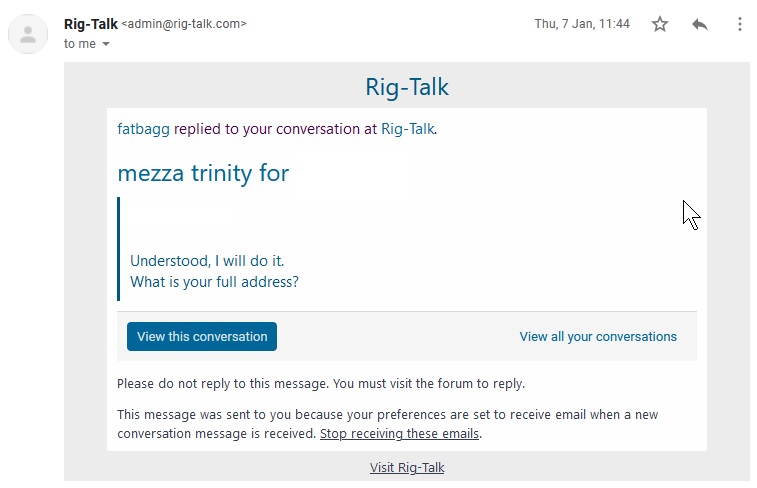Screen dimensions: 757x488
Task: Go to "View all your conversations"
Action: [598, 337]
